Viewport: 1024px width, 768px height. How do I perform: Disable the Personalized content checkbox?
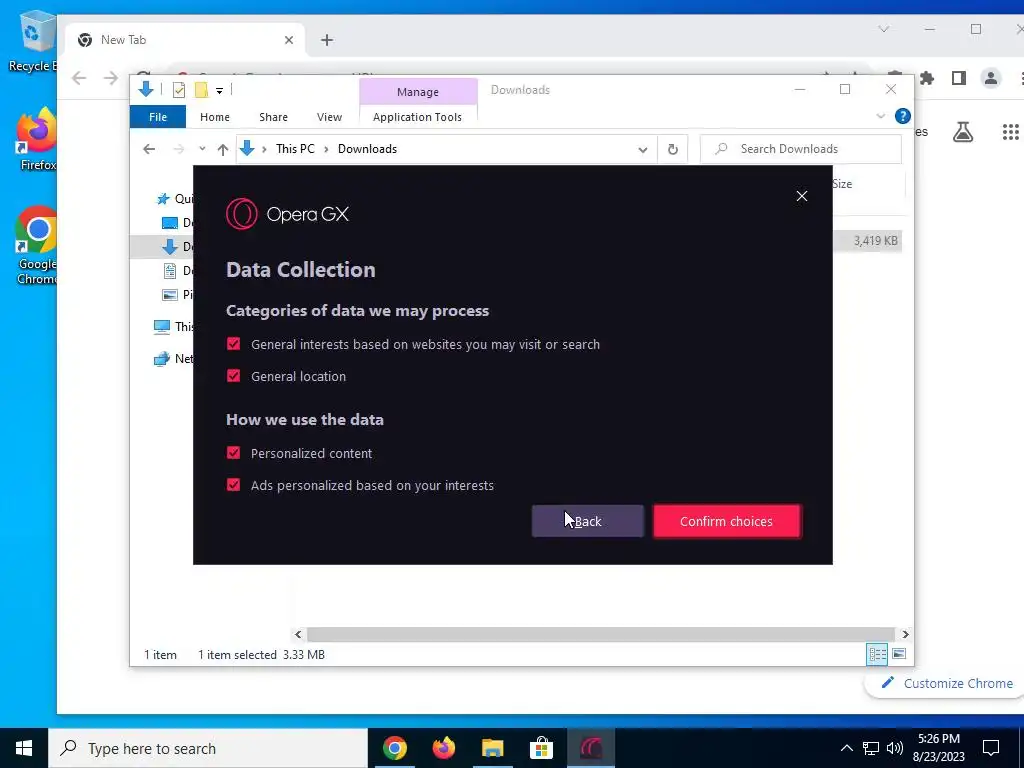pyautogui.click(x=233, y=453)
